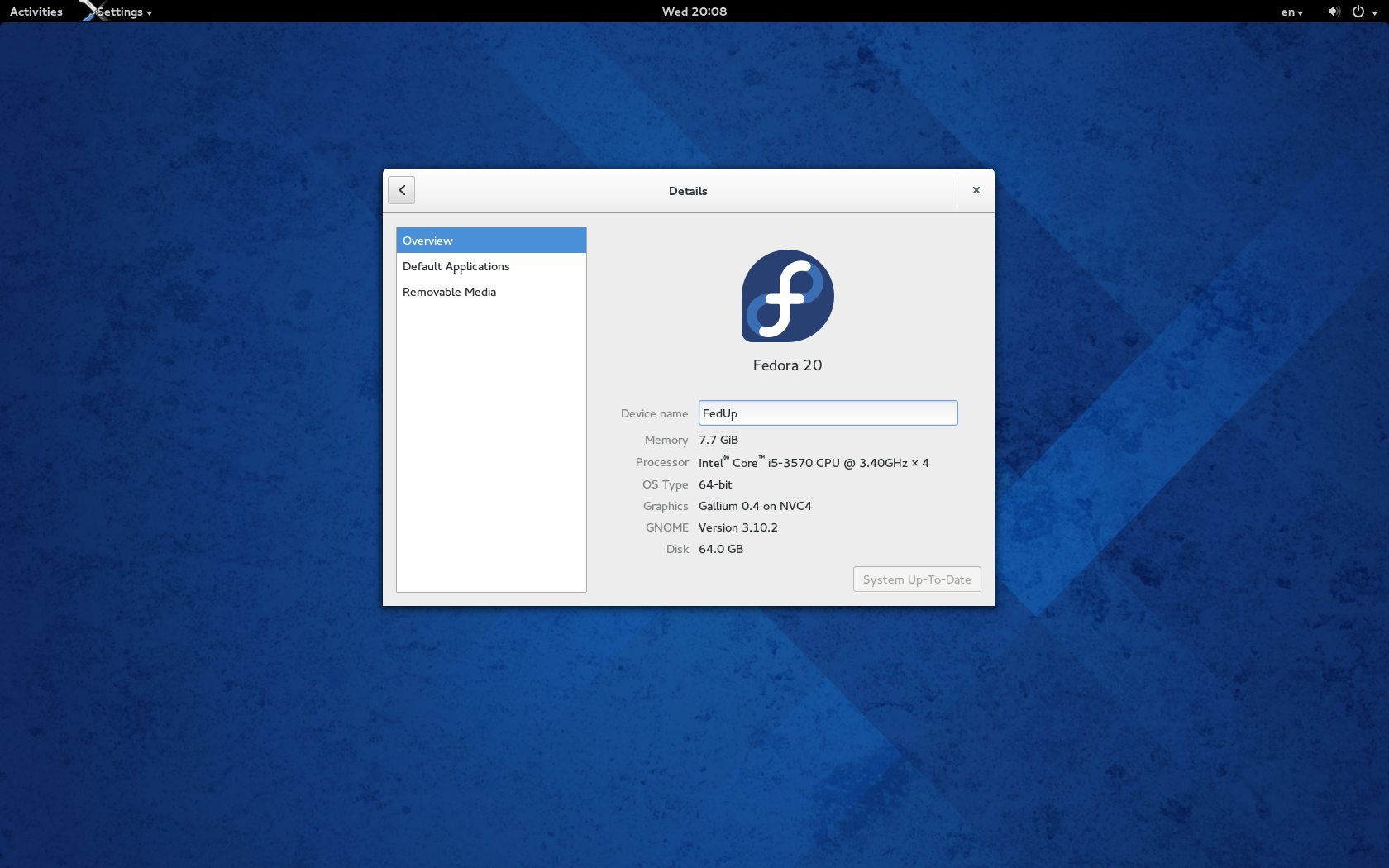
Task: Click the volume icon in top bar
Action: click(x=1332, y=12)
